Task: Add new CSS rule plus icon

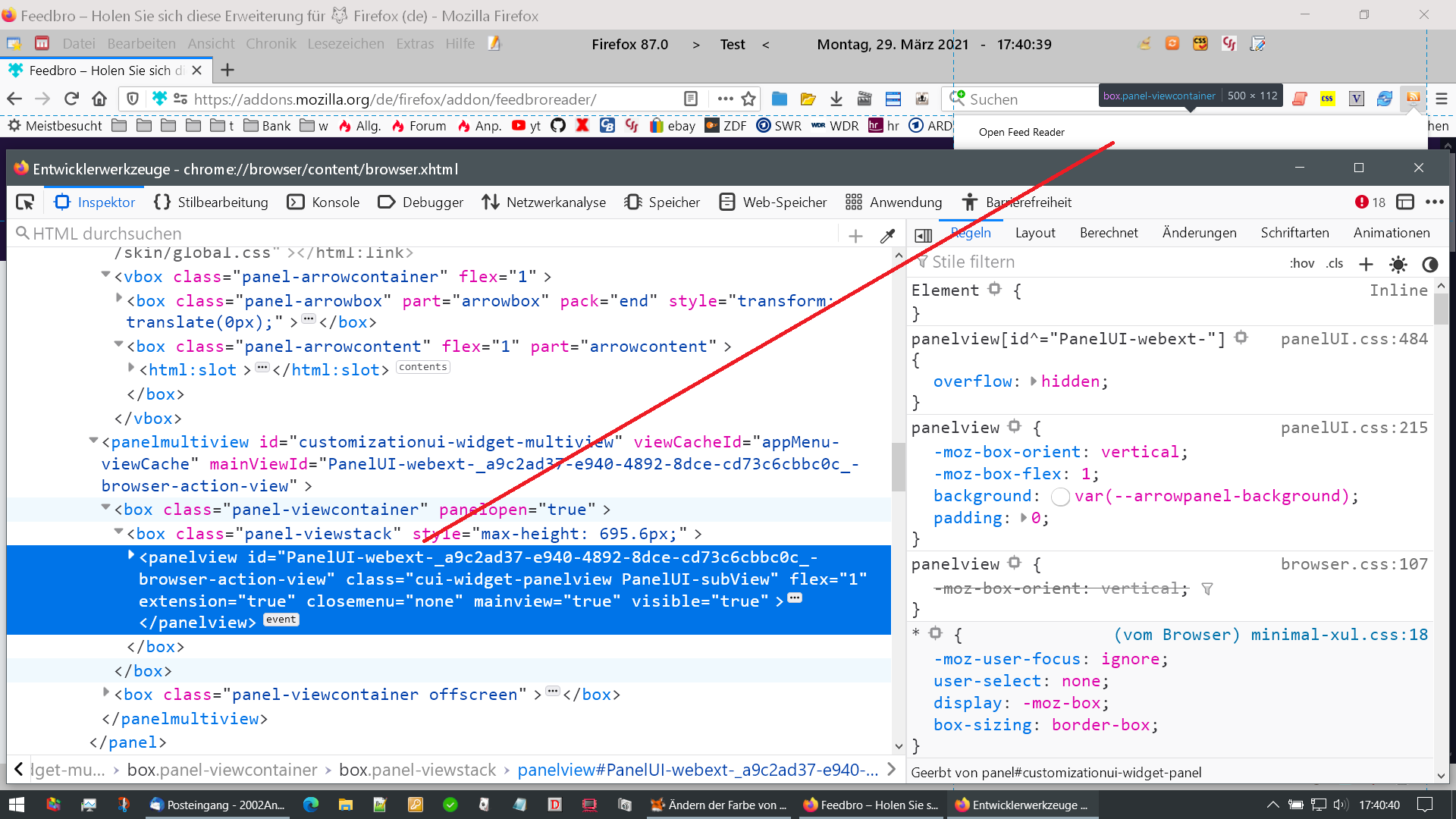Action: 1366,264
